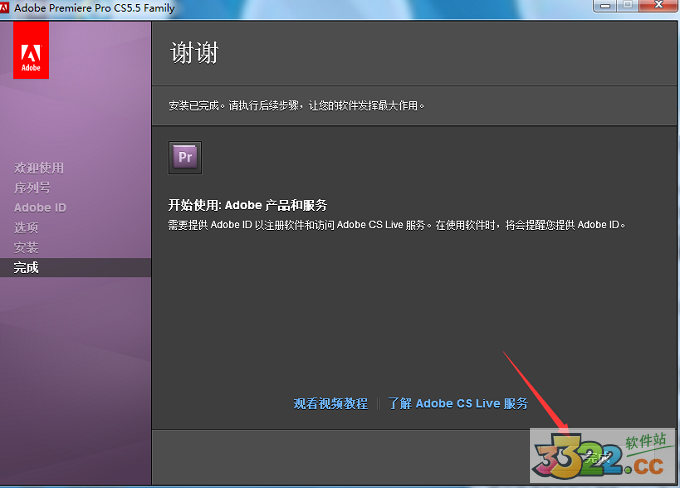Viewport: 680px width, 488px height.
Task: Open the 观看视频教程 video tutorial link
Action: pos(330,403)
